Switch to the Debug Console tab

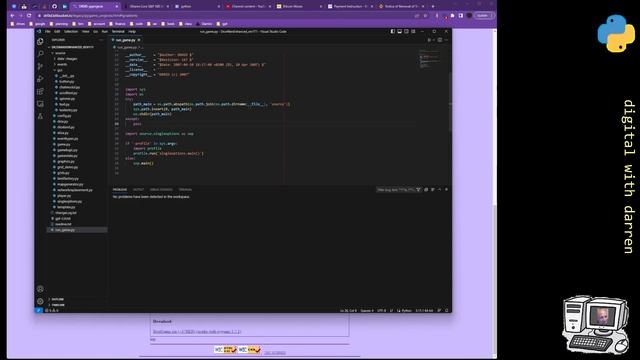point(161,189)
